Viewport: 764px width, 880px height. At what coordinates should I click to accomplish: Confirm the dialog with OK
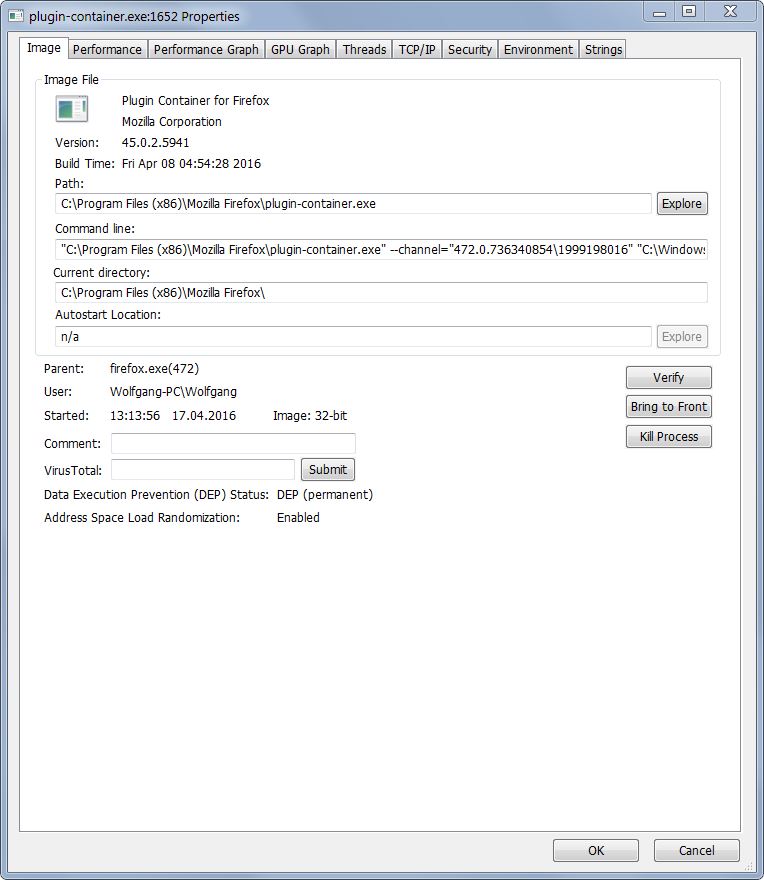tap(596, 850)
